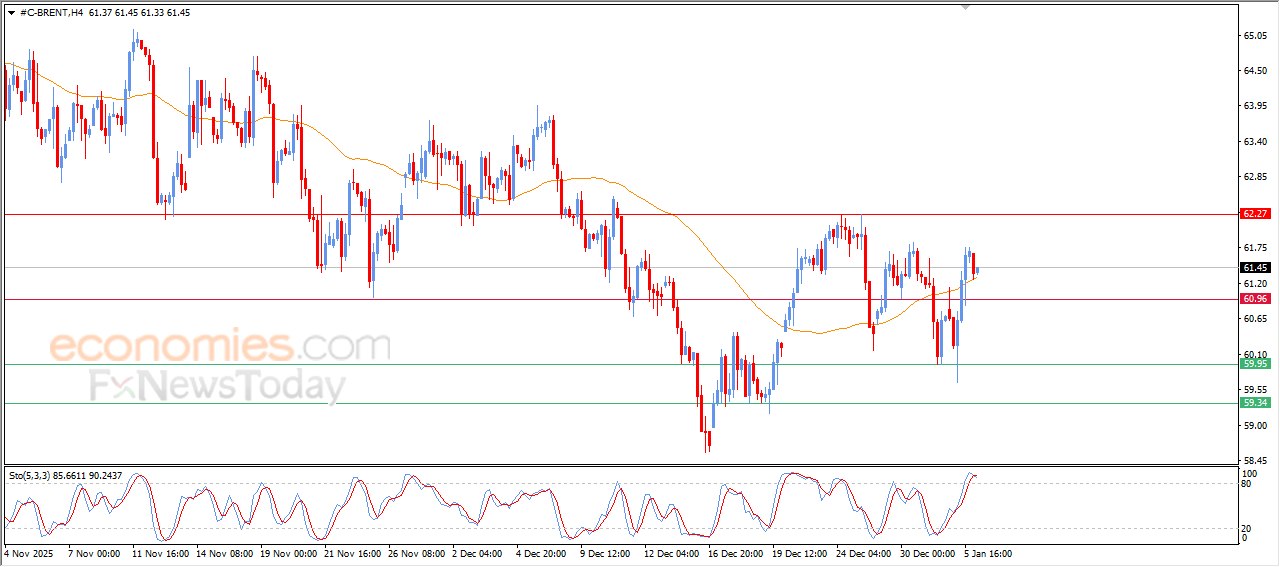Select the black 61.45 current price label
This screenshot has height=567, width=1280.
pyautogui.click(x=1255, y=268)
